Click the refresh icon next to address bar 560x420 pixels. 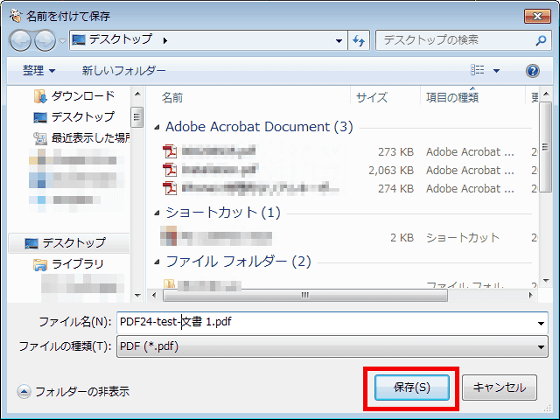click(359, 41)
